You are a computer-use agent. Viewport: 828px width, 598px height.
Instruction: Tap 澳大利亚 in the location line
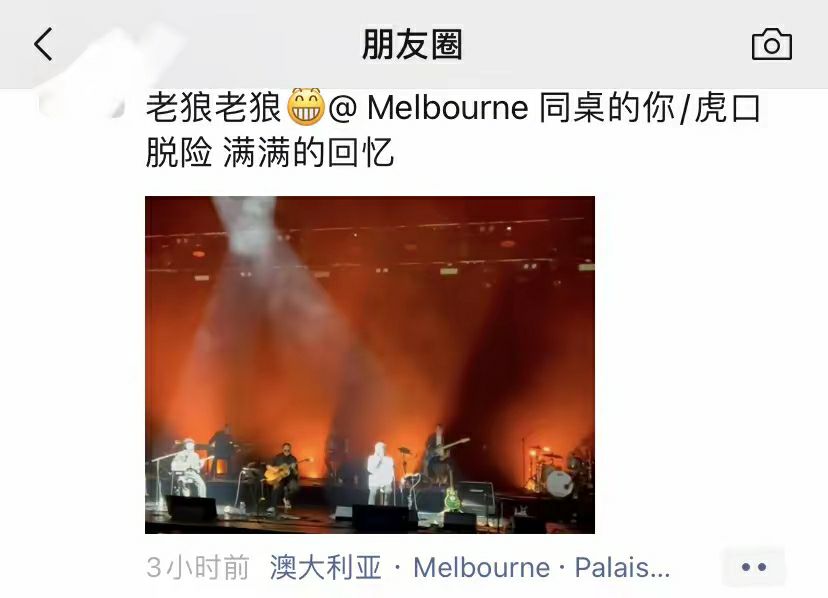(326, 568)
